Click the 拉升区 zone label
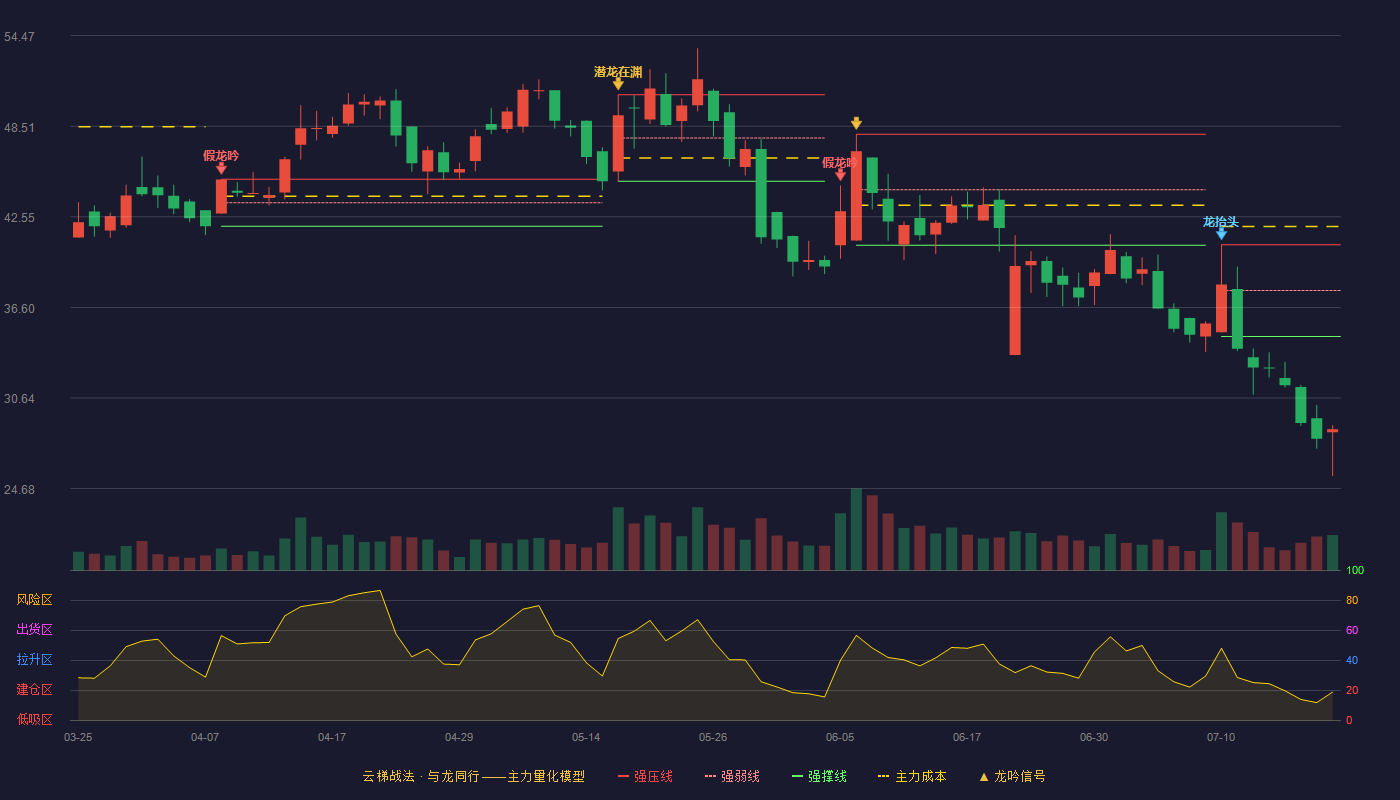 click(34, 660)
